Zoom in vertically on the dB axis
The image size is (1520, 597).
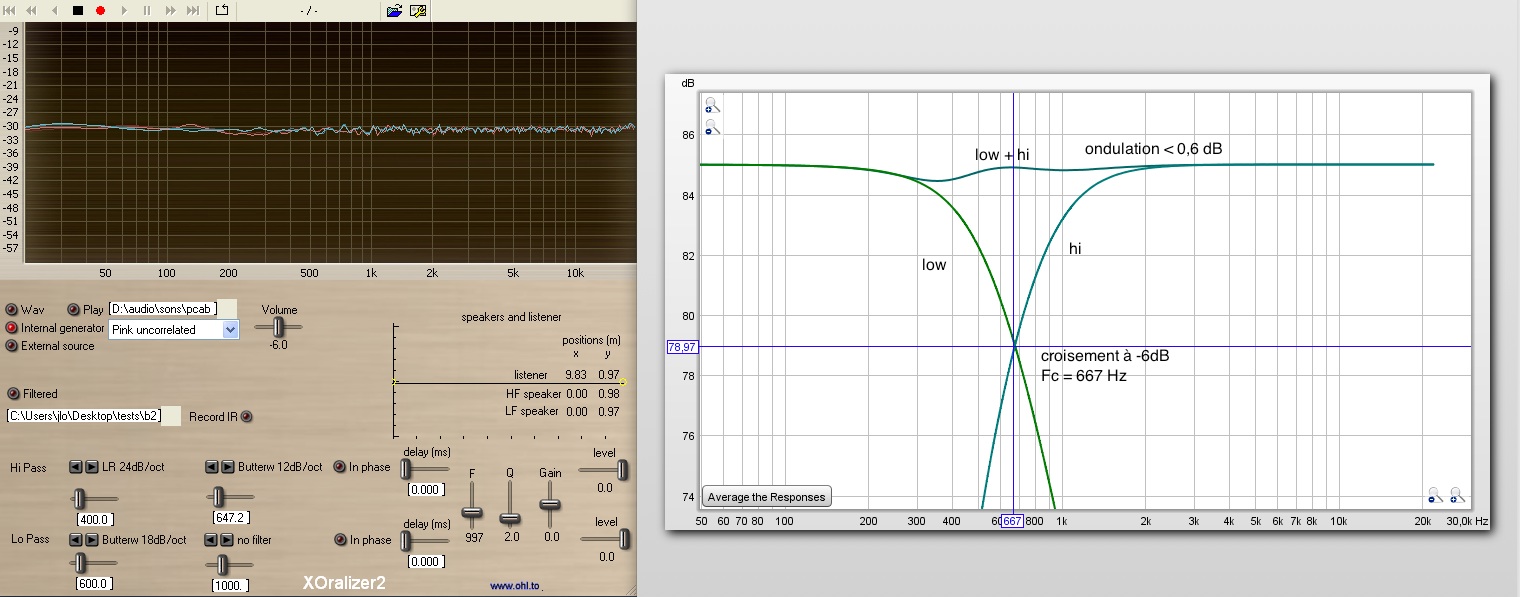click(x=710, y=107)
